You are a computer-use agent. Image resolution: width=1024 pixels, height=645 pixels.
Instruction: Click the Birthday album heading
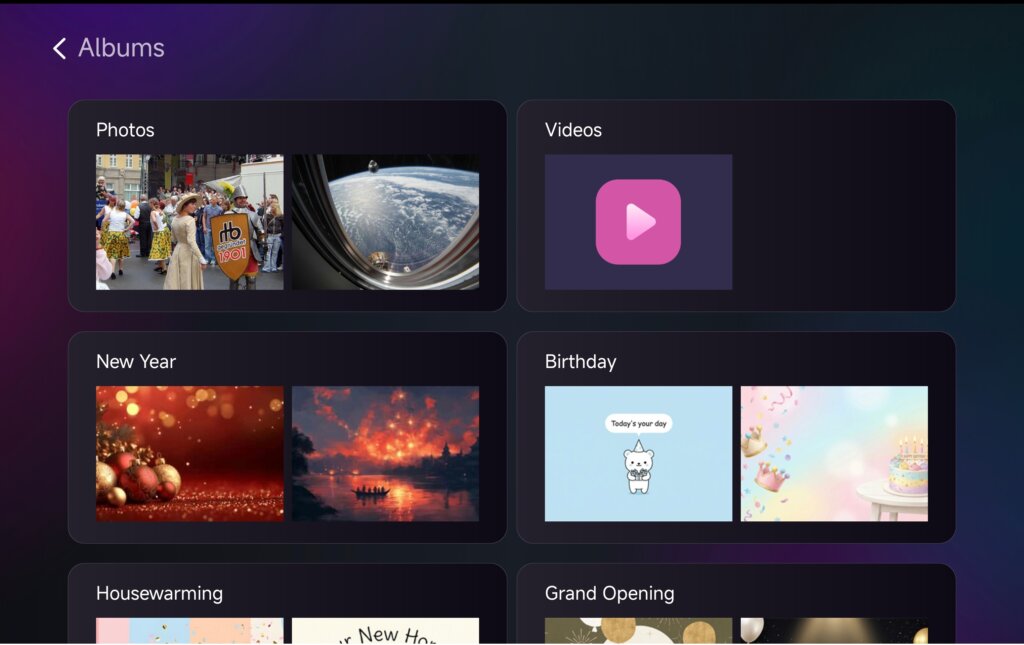[580, 362]
